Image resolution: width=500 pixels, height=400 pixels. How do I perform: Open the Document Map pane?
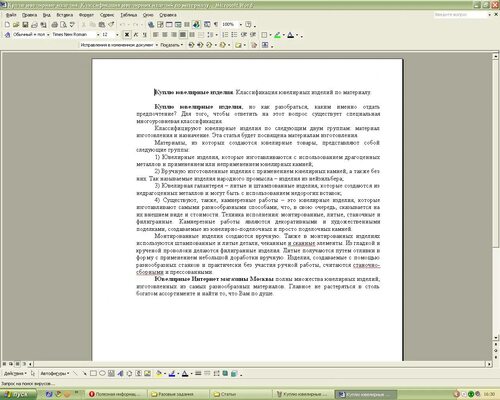point(207,25)
